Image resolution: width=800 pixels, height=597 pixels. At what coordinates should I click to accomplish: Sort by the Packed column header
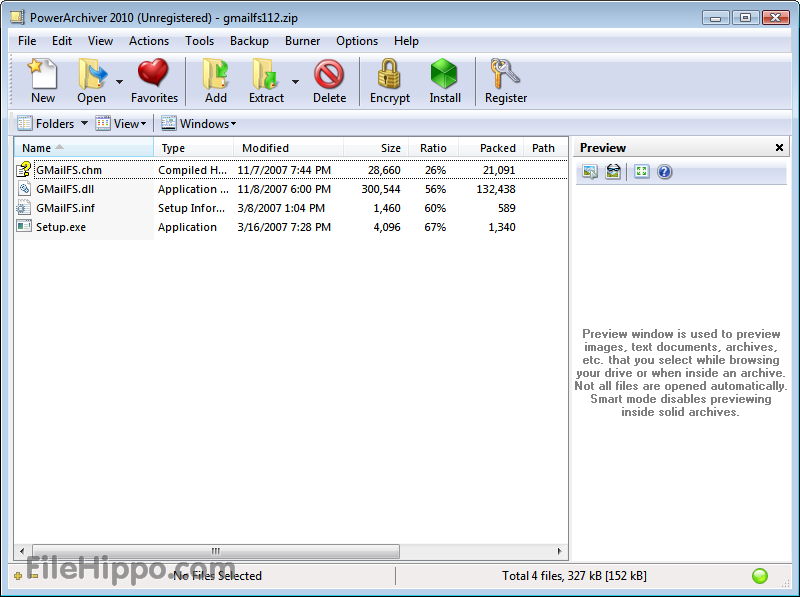pos(491,148)
